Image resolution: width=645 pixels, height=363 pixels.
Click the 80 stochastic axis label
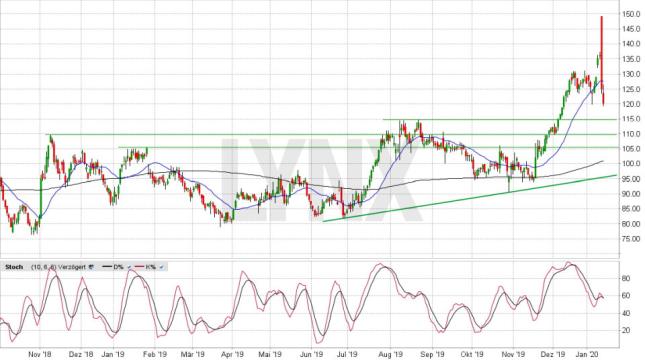tap(626, 279)
